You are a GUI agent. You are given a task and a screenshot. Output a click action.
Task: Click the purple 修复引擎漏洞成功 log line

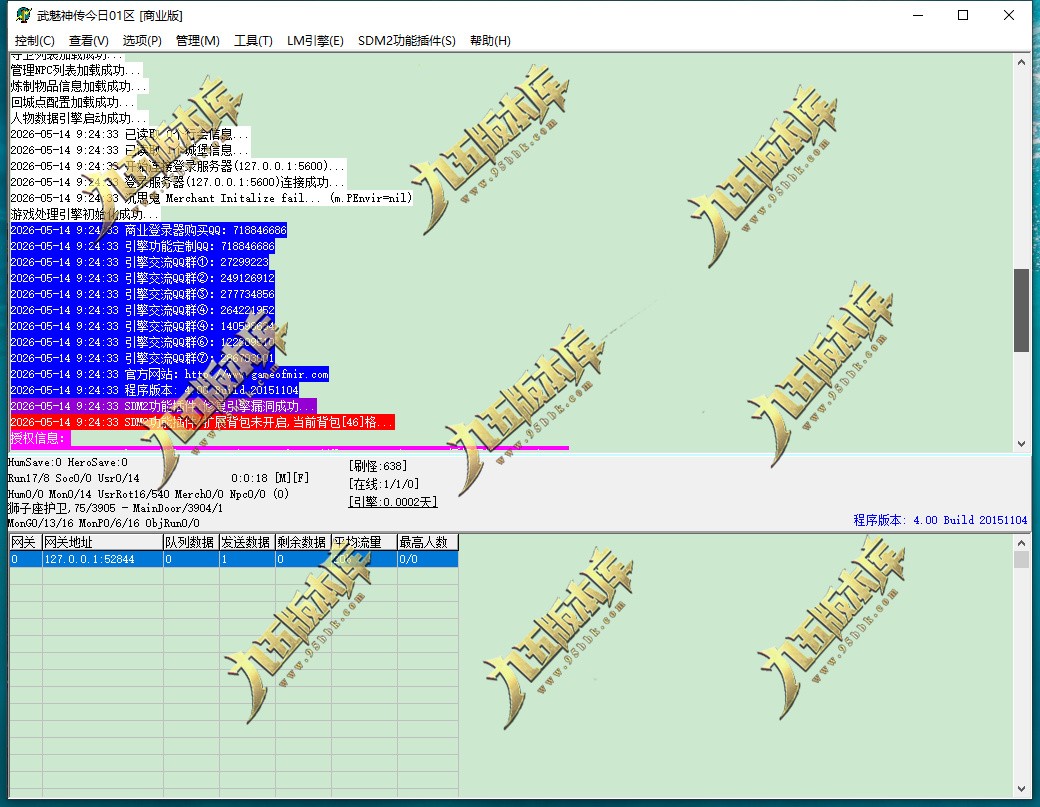click(163, 406)
